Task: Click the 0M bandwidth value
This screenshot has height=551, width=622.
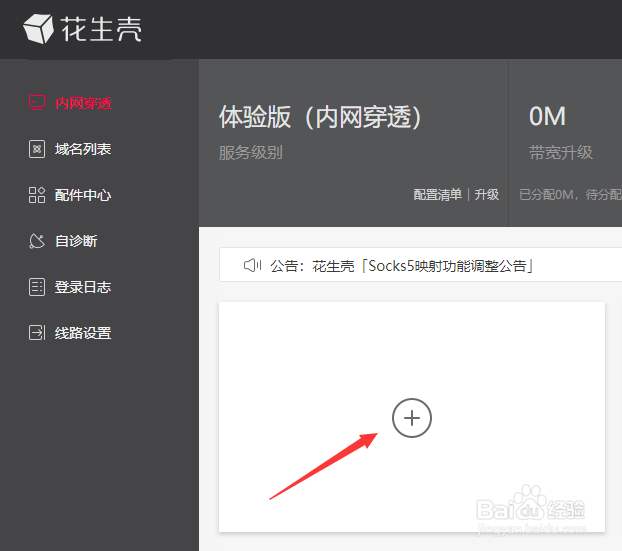Action: [x=547, y=117]
